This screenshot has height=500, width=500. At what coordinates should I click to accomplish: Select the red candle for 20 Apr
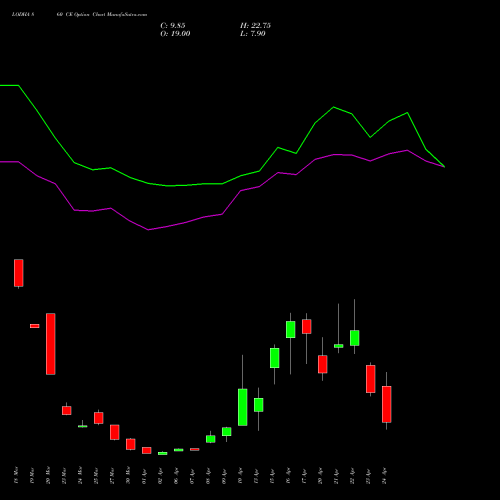pyautogui.click(x=323, y=364)
